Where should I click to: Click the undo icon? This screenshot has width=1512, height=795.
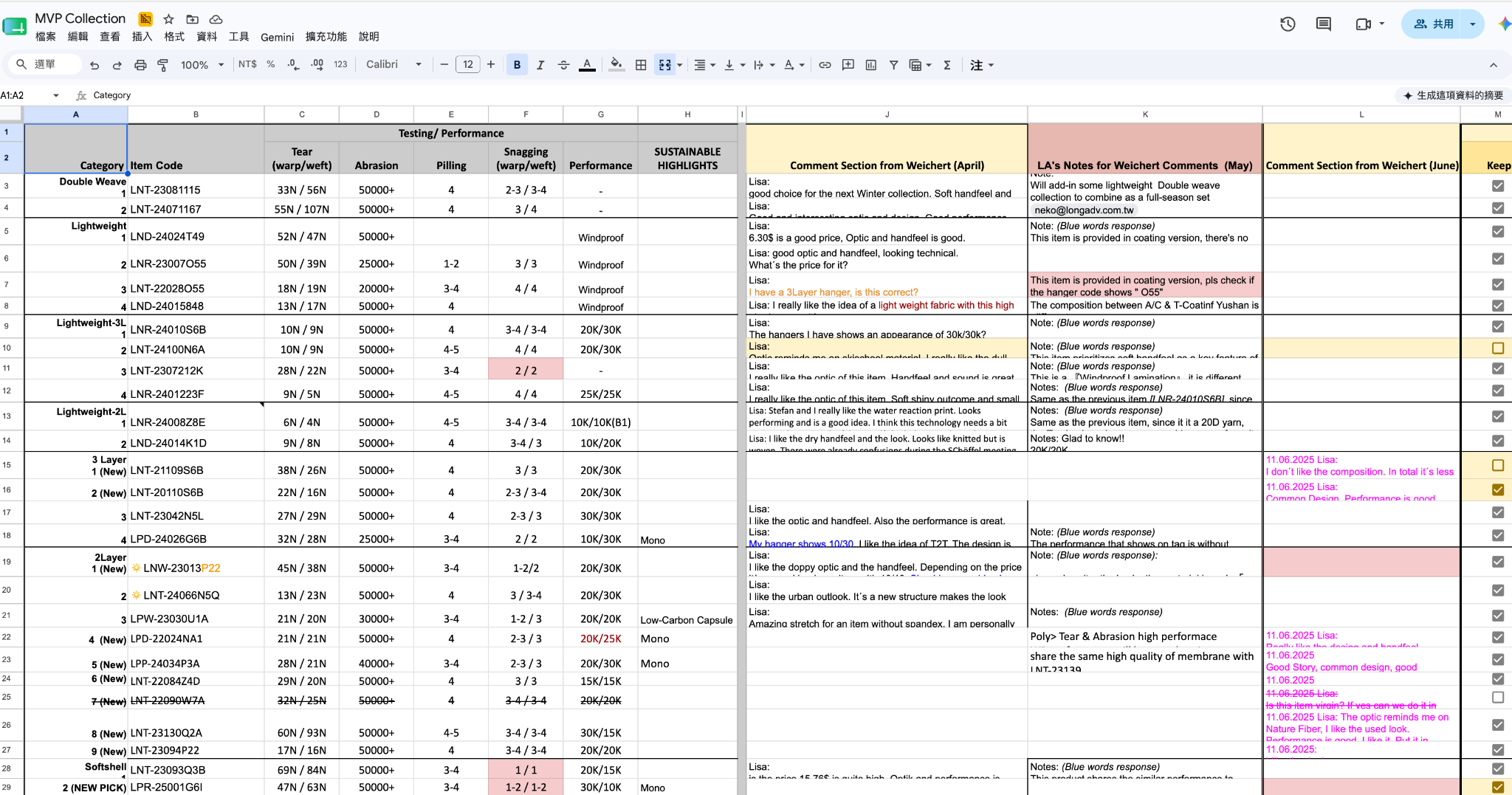click(x=94, y=65)
